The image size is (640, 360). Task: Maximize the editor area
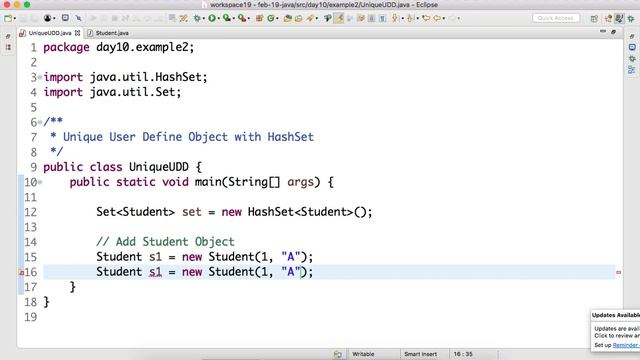[x=613, y=32]
